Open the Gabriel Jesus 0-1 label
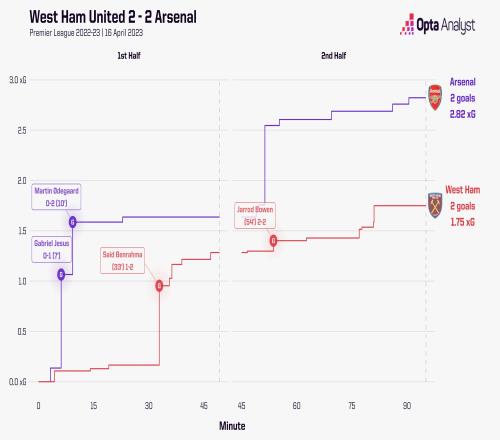Screen dimensions: 500x440 [x=51, y=249]
